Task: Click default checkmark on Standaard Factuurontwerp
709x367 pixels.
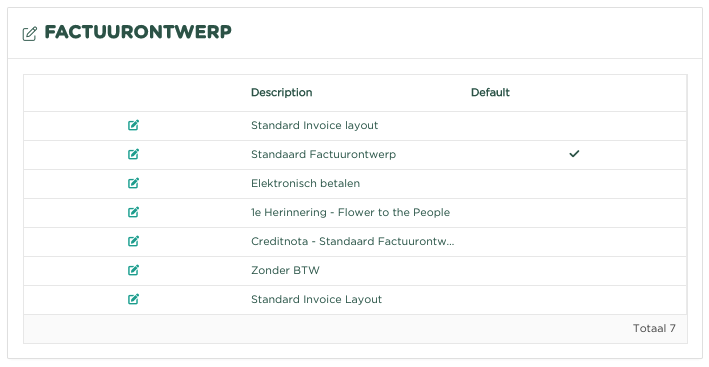Action: (x=574, y=154)
